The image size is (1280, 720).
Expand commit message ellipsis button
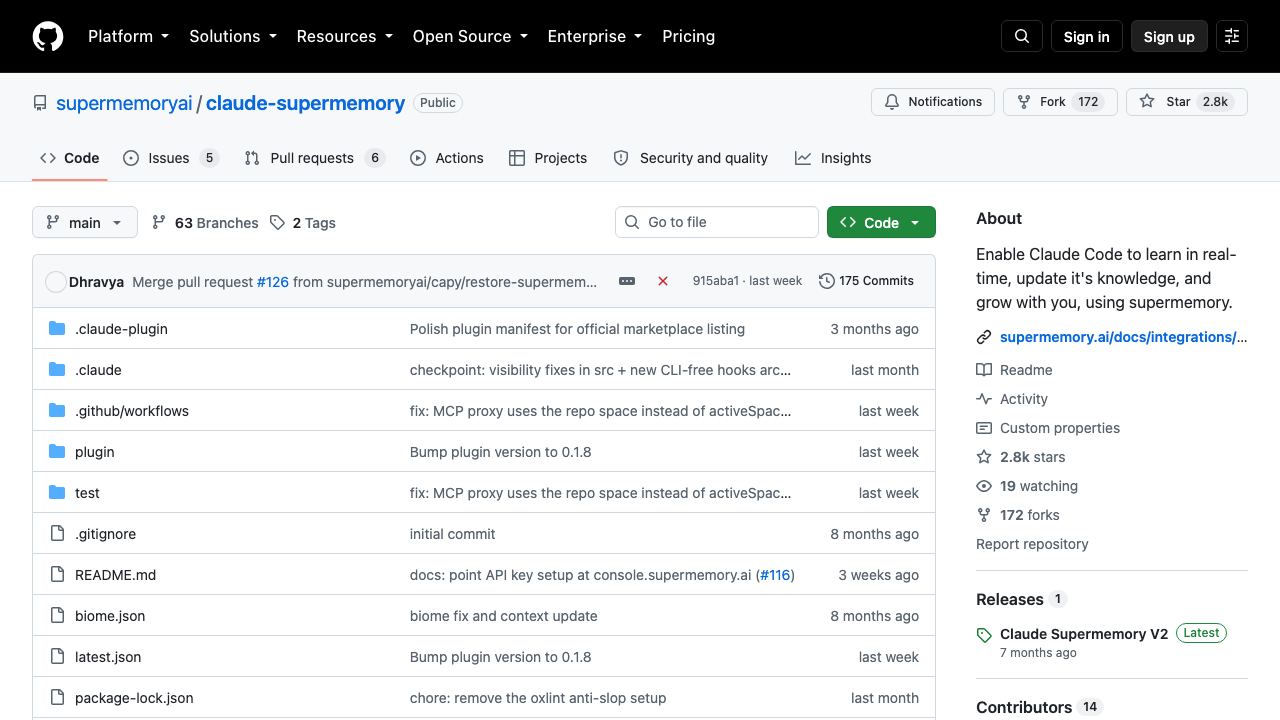coord(627,281)
